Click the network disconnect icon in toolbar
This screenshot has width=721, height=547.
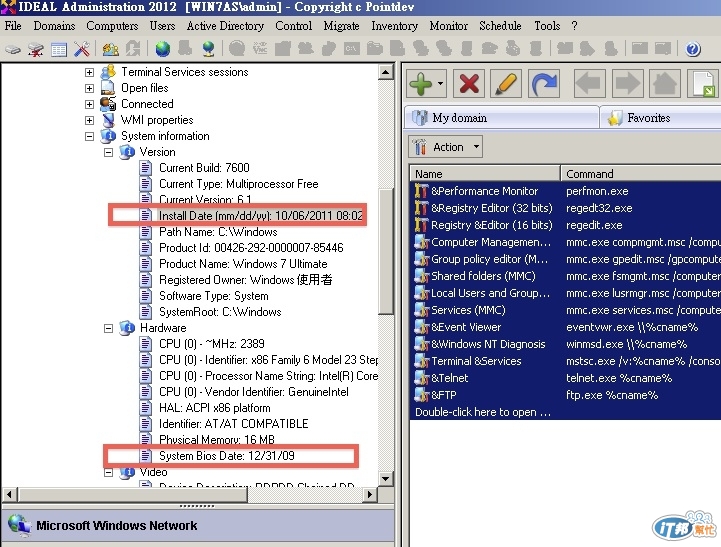coord(36,49)
